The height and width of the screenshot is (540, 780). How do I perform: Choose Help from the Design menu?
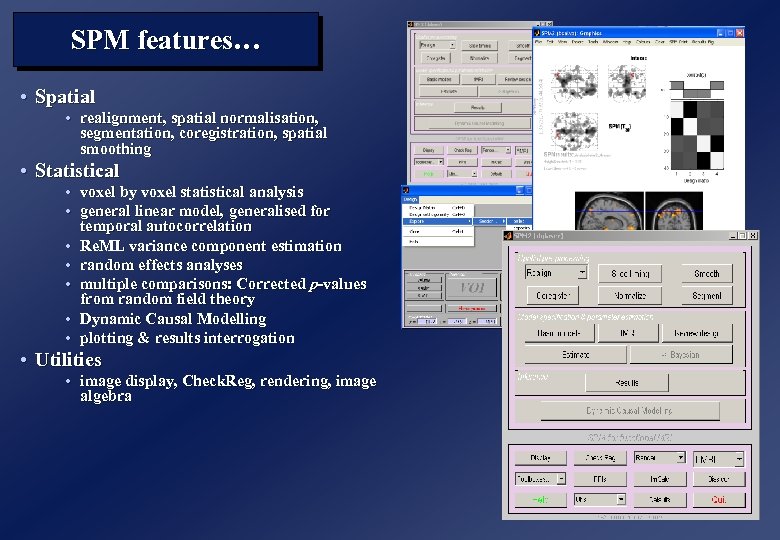coord(437,242)
